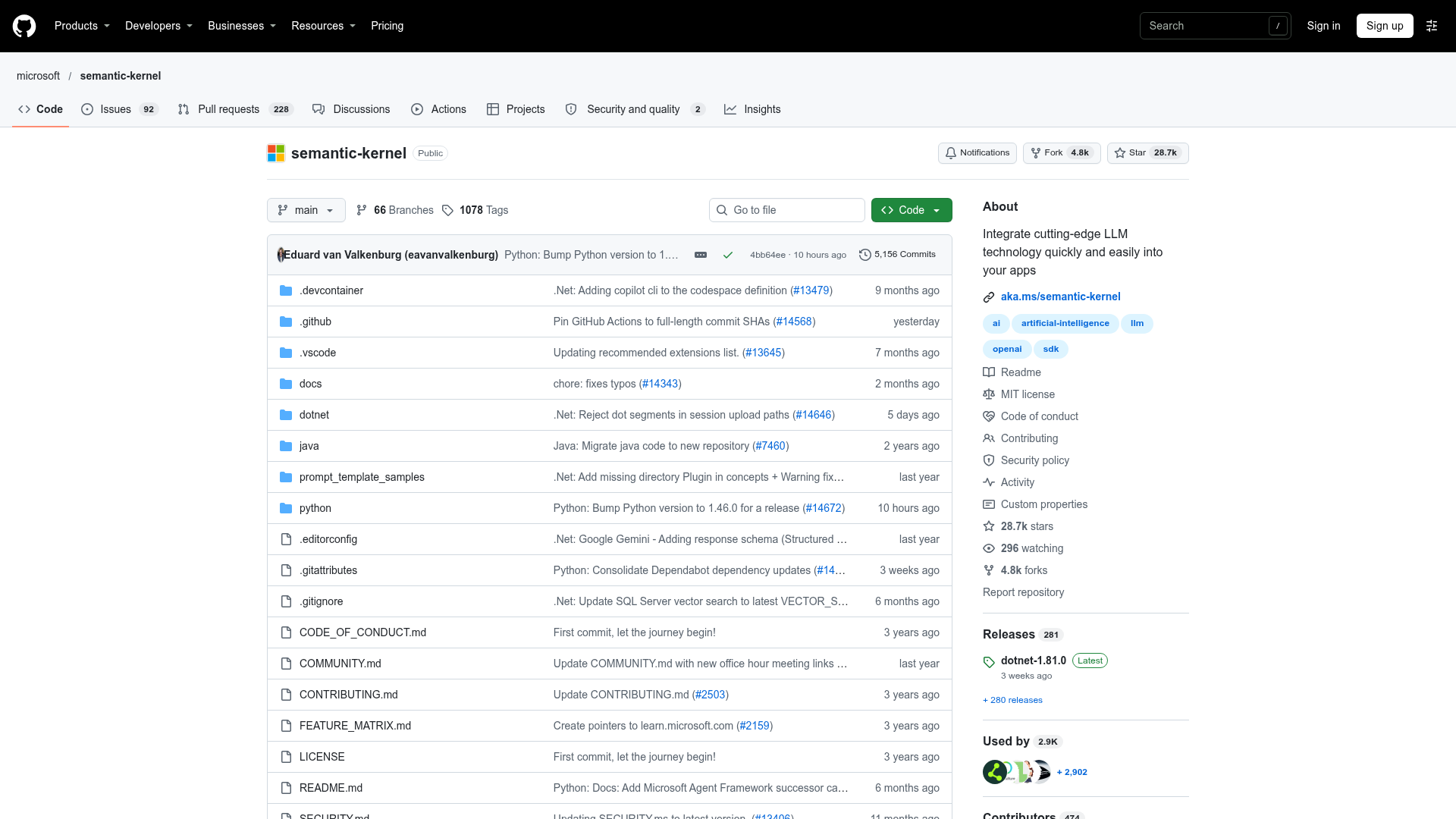Click the tag icon next to 1078 Tags
This screenshot has width=1456, height=819.
coord(447,210)
